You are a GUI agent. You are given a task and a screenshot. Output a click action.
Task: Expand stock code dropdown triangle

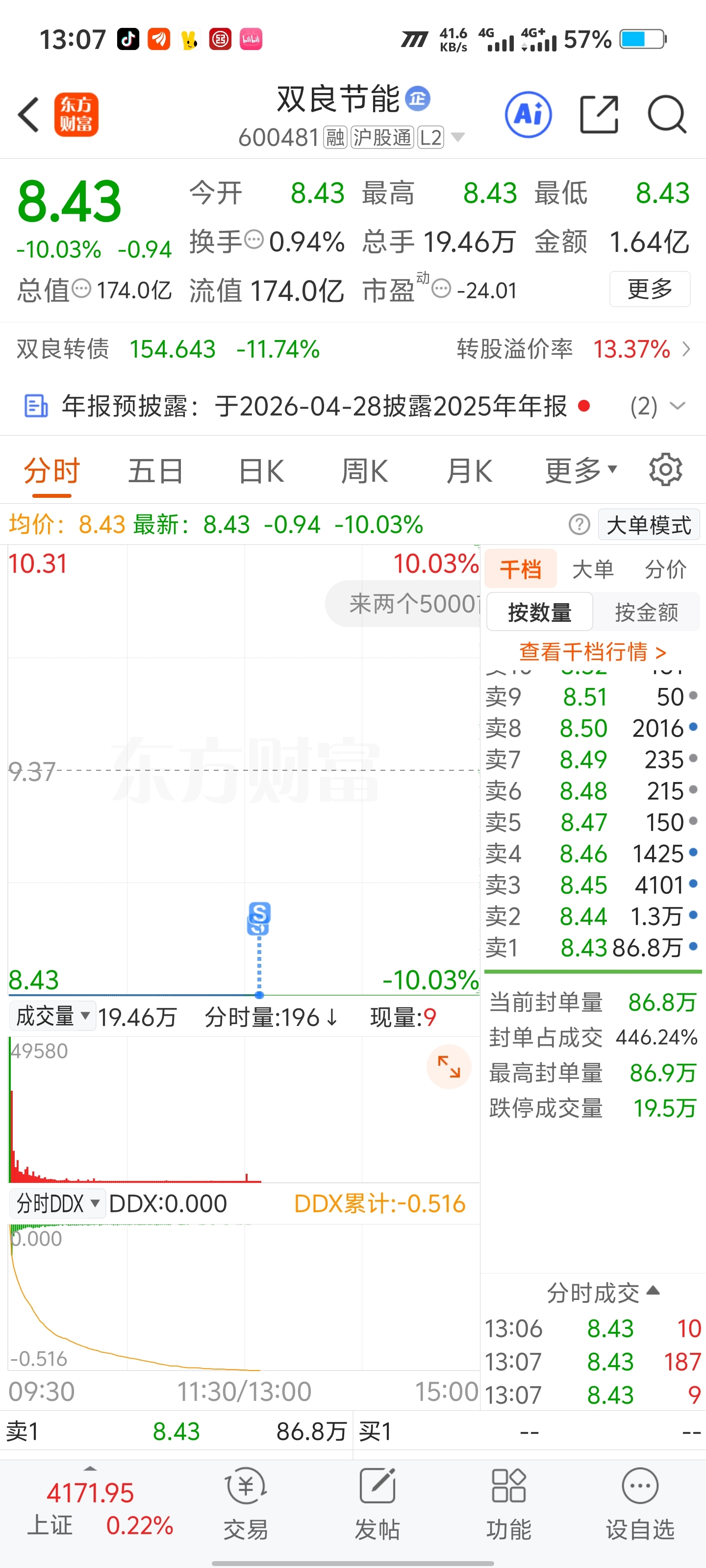tap(458, 137)
